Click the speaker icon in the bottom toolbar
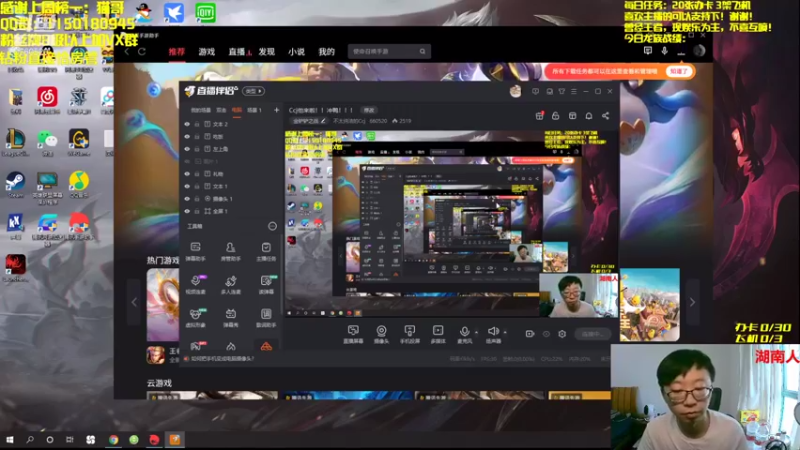Image resolution: width=800 pixels, height=450 pixels. [x=493, y=332]
